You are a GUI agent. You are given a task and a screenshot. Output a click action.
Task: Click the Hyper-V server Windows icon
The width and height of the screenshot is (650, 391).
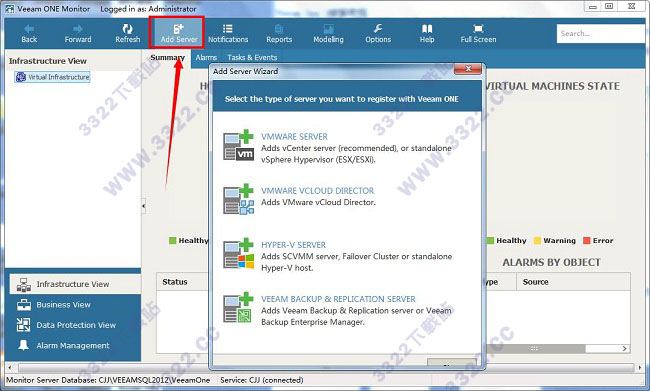pyautogui.click(x=238, y=254)
